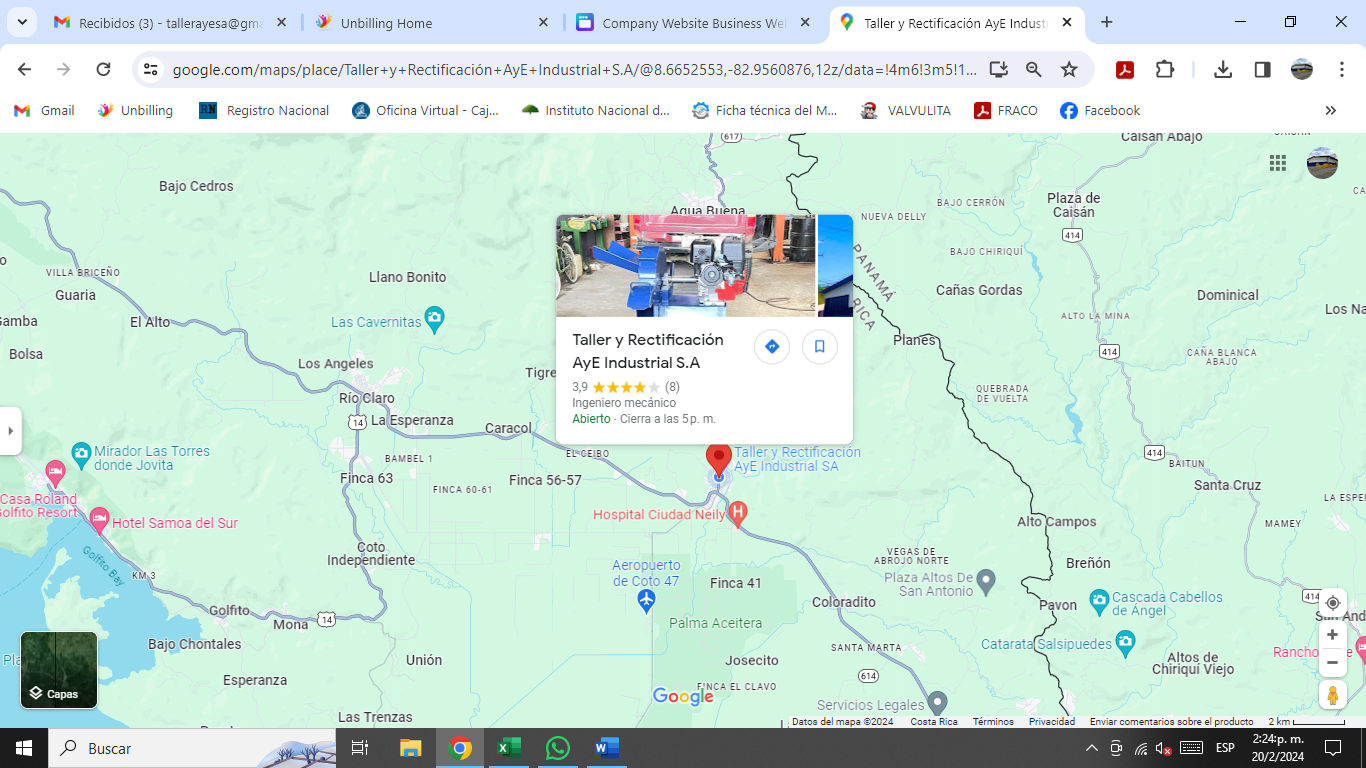Switch to Gmail Recibidos tab
The height and width of the screenshot is (768, 1366).
(172, 23)
